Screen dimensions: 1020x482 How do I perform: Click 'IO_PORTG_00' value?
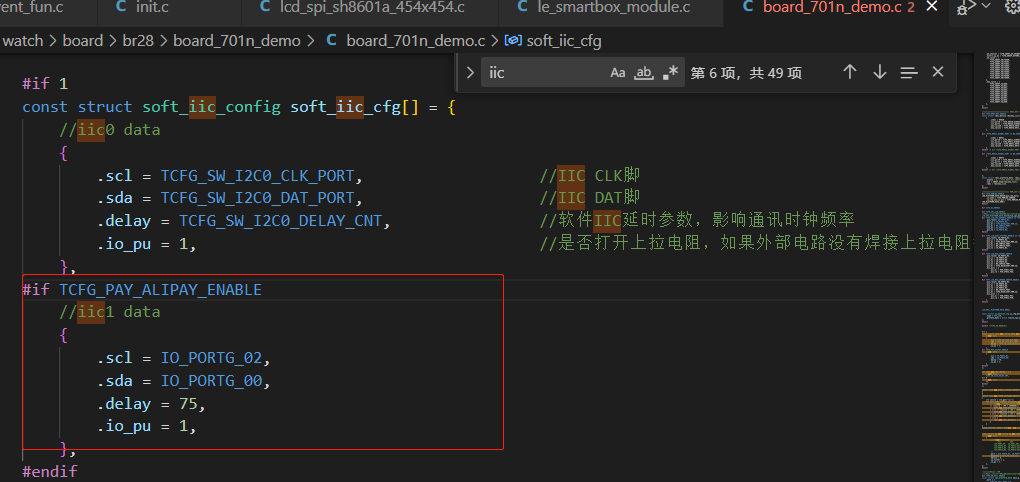(211, 381)
